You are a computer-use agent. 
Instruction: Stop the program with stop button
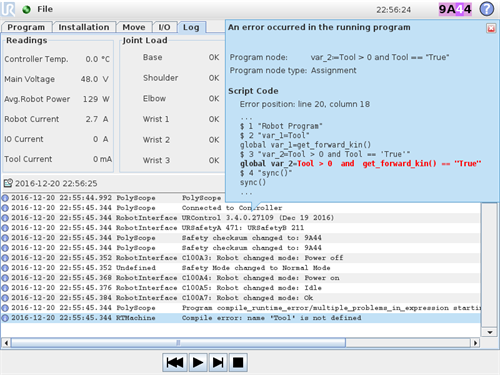pyautogui.click(x=238, y=362)
